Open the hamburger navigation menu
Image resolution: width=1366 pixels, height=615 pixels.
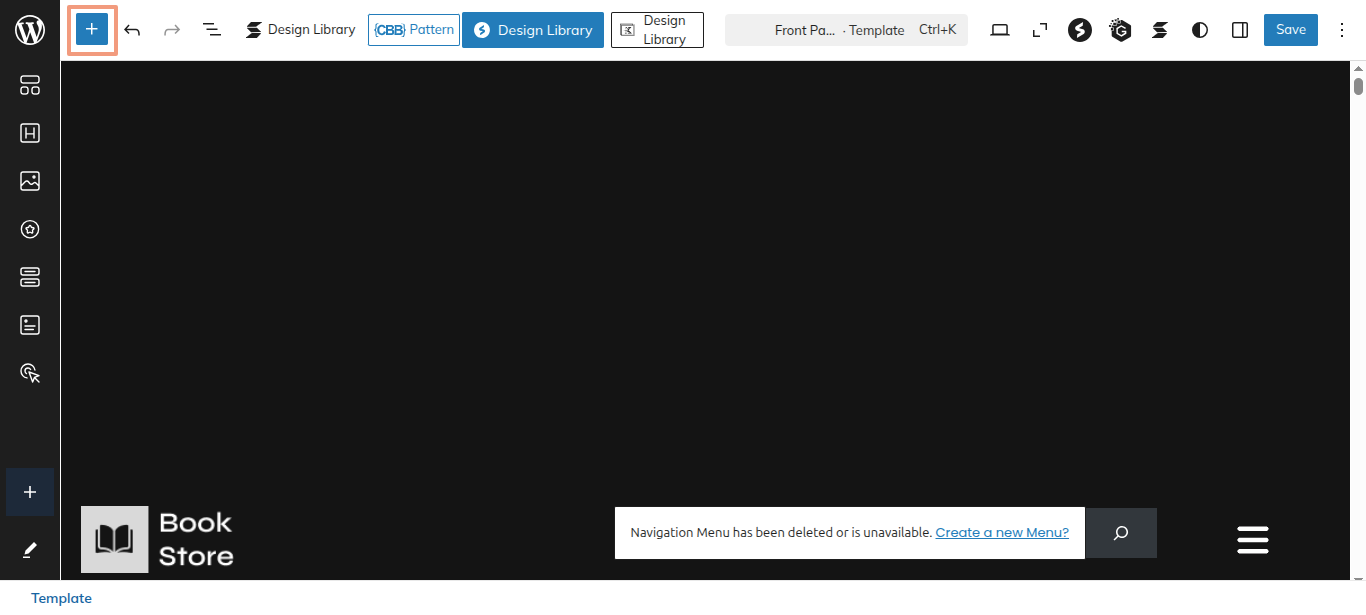pyautogui.click(x=1252, y=539)
